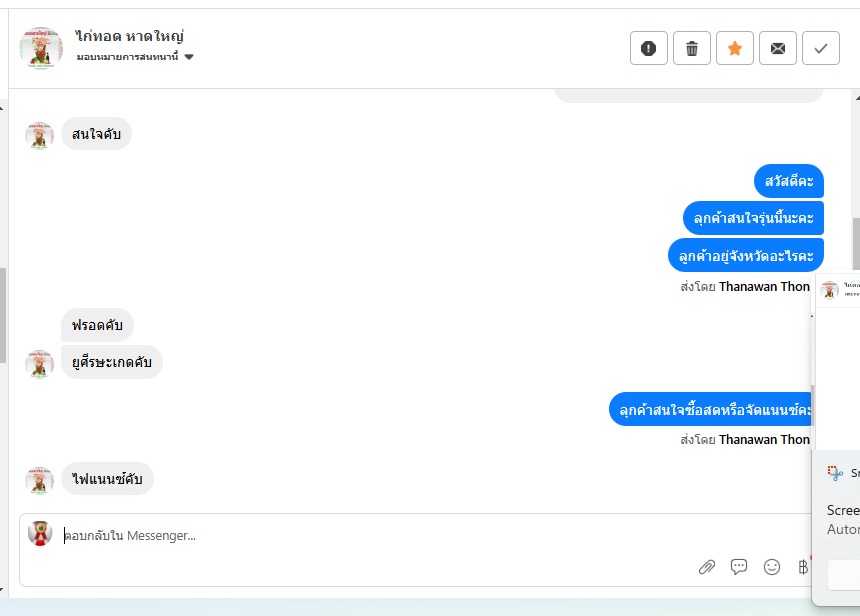Image resolution: width=860 pixels, height=616 pixels.
Task: Click the สนใจคับ message bubble
Action: [x=97, y=134]
